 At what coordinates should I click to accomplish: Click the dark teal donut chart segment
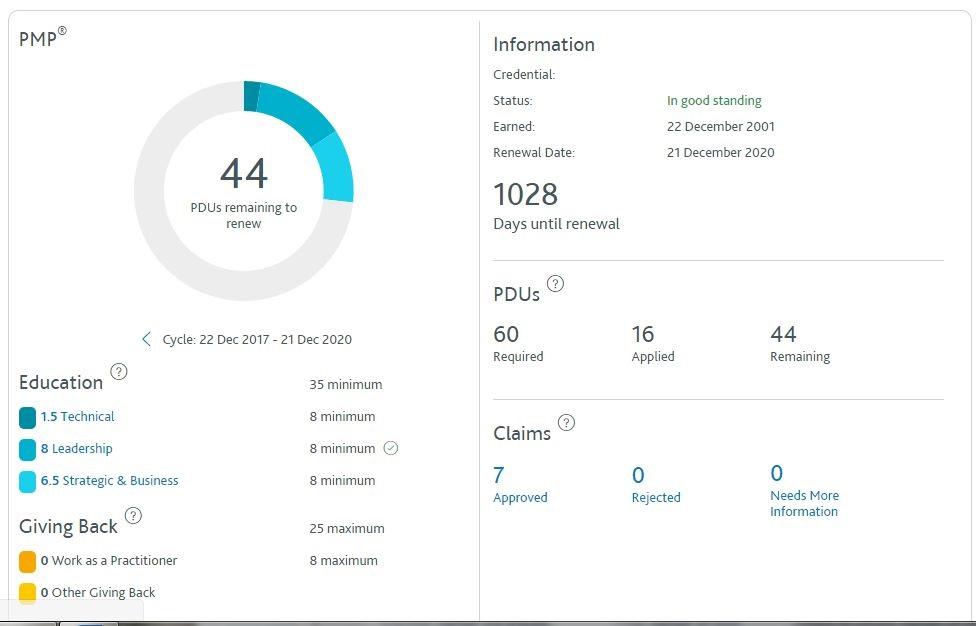coord(251,96)
